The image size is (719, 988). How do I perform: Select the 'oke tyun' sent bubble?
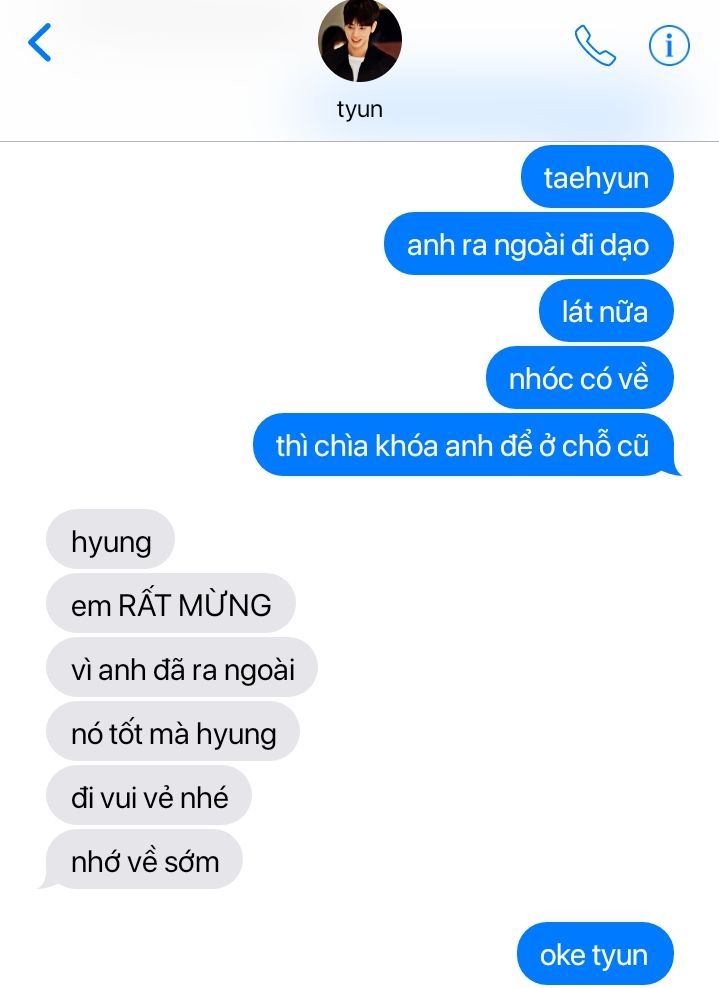coord(595,954)
